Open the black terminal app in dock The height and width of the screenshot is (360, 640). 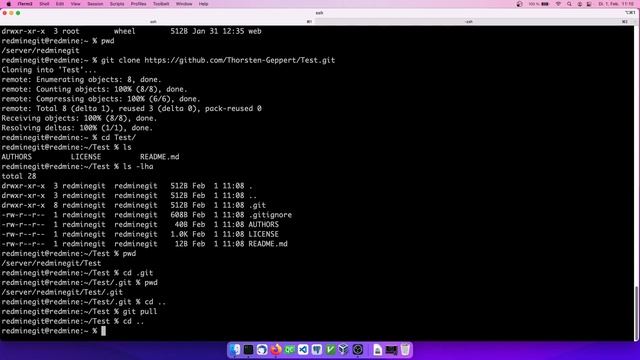248,349
